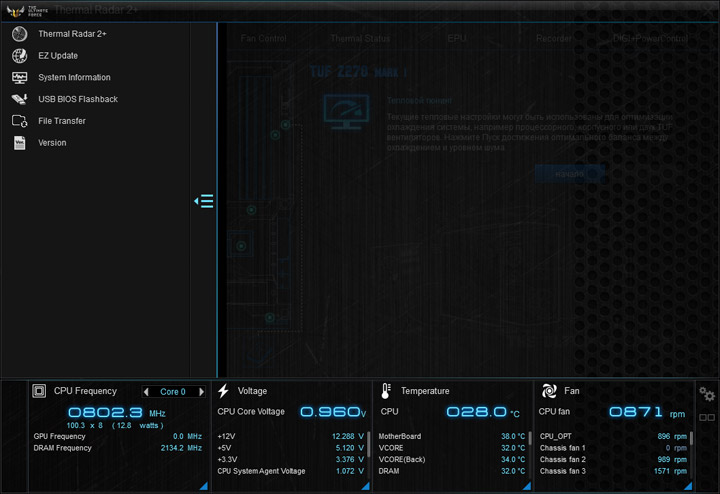This screenshot has height=494, width=720.
Task: Click the Temperature thermometer icon
Action: (x=386, y=391)
